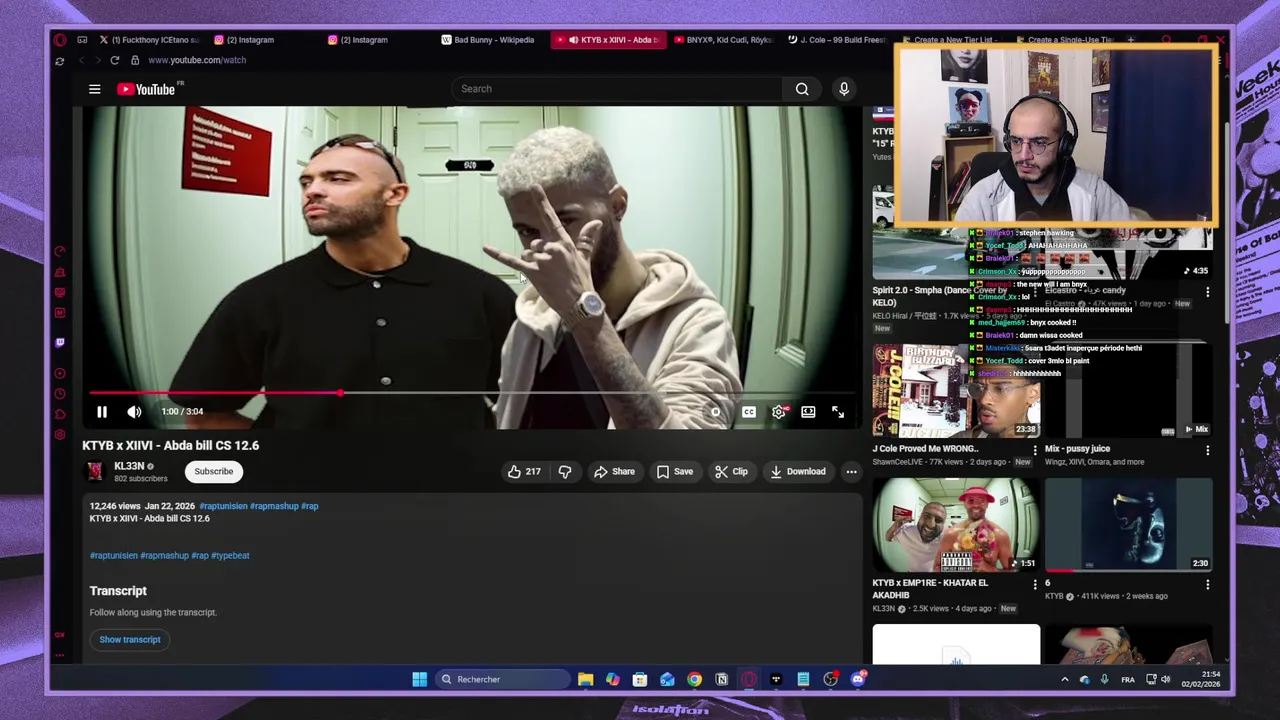Open Discord from the taskbar
This screenshot has width=1280, height=720.
(x=858, y=679)
